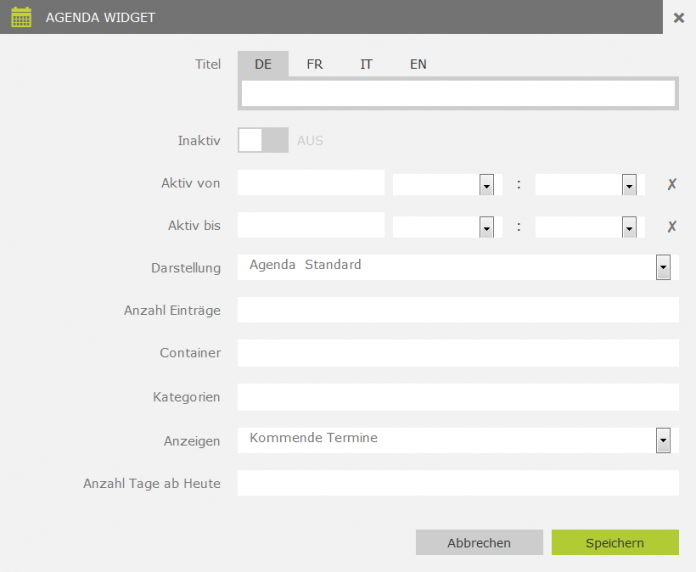Switch to the FR language tab
This screenshot has height=572, width=696.
[x=314, y=64]
